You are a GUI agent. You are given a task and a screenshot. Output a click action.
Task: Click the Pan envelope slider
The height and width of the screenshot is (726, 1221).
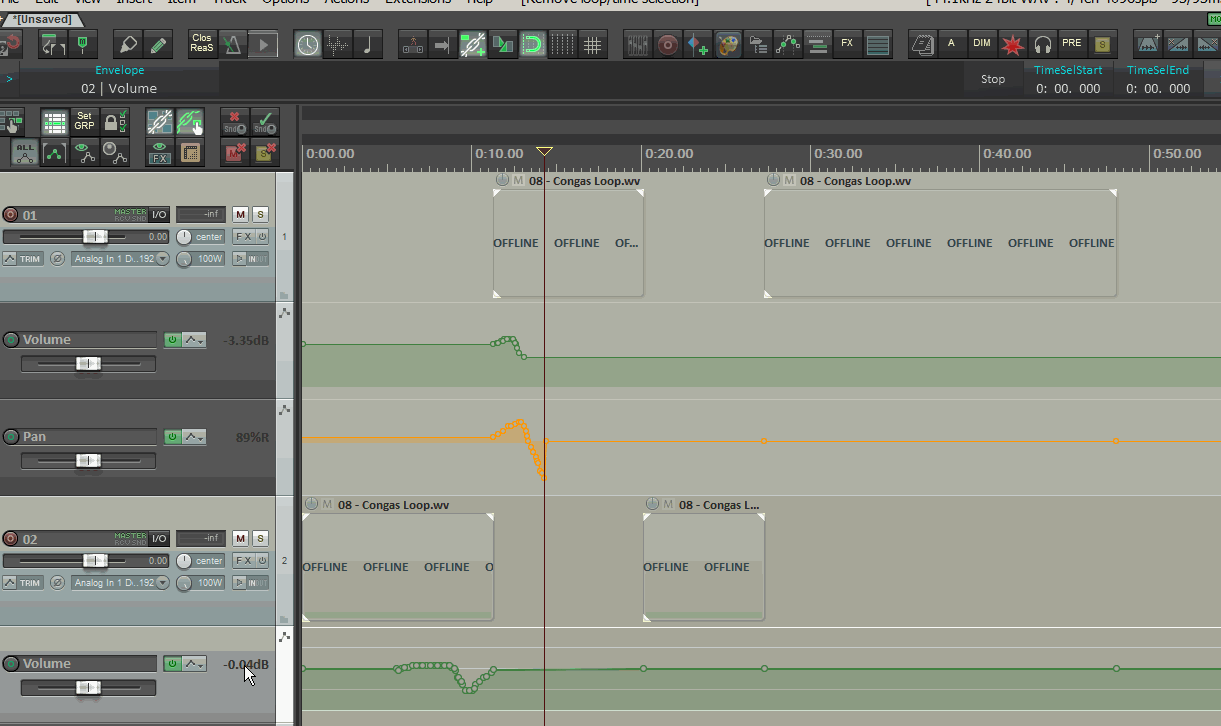[x=88, y=460]
